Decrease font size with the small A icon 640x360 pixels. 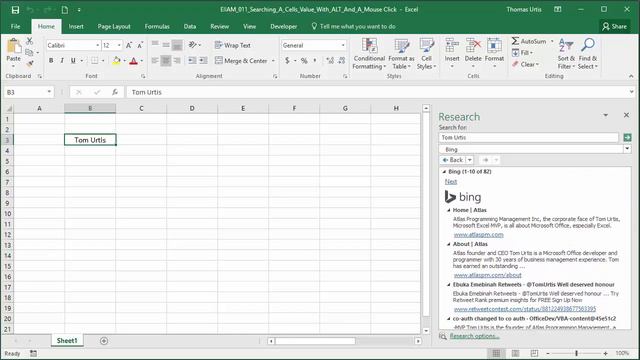[x=140, y=45]
